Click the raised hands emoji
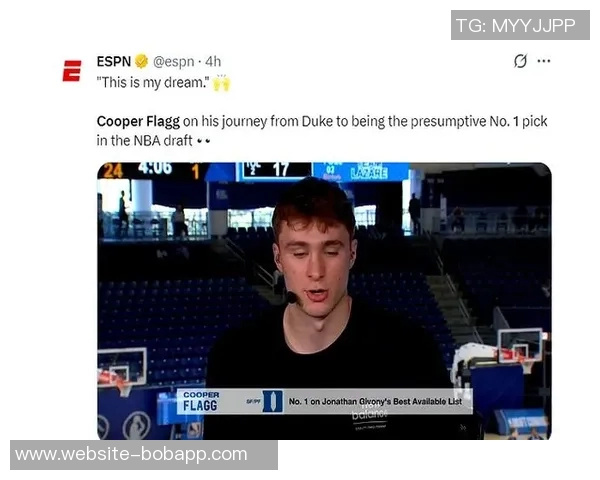The image size is (600, 480). click(222, 83)
